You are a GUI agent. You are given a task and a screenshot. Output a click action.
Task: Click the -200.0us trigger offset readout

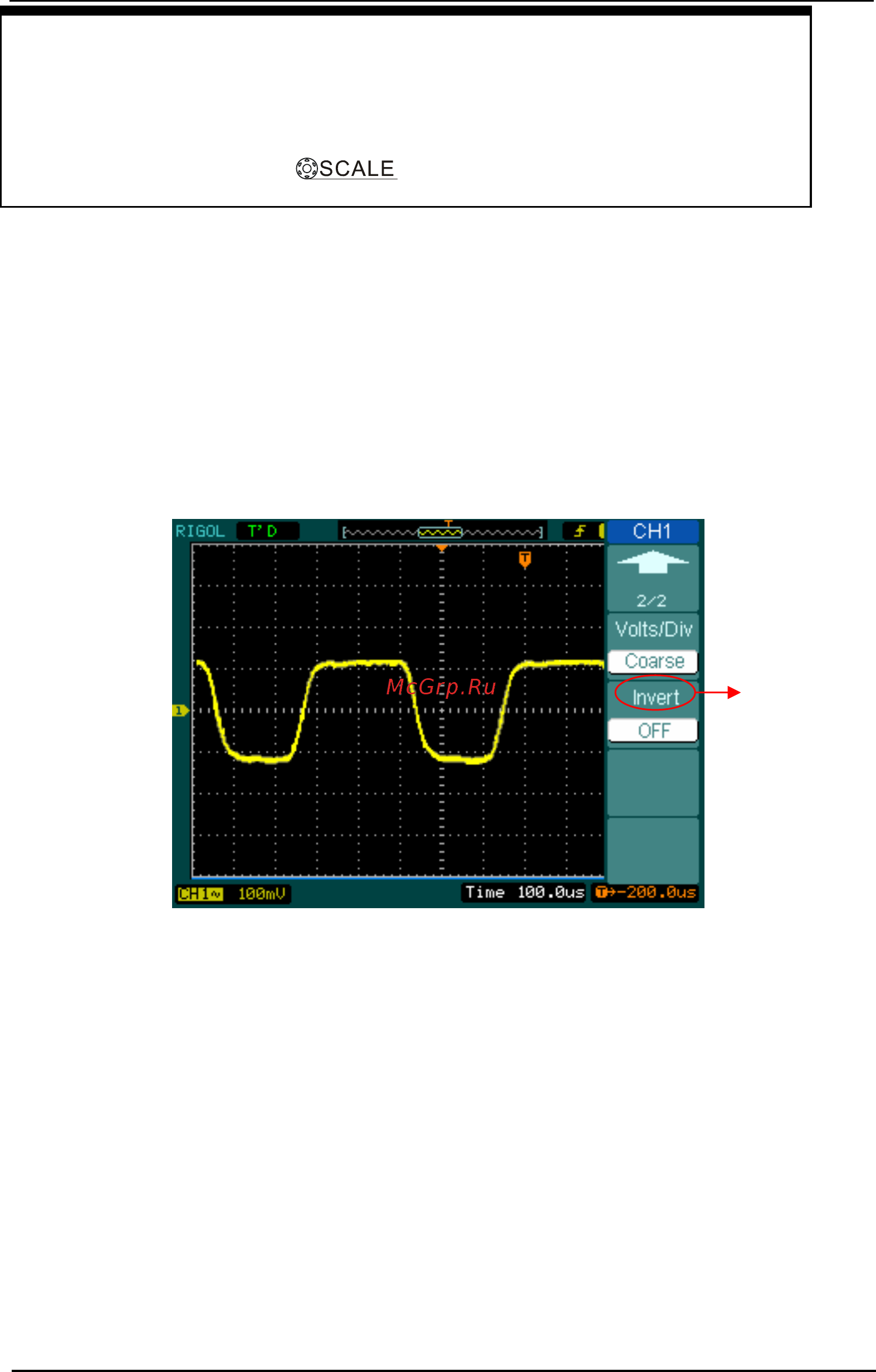click(645, 892)
